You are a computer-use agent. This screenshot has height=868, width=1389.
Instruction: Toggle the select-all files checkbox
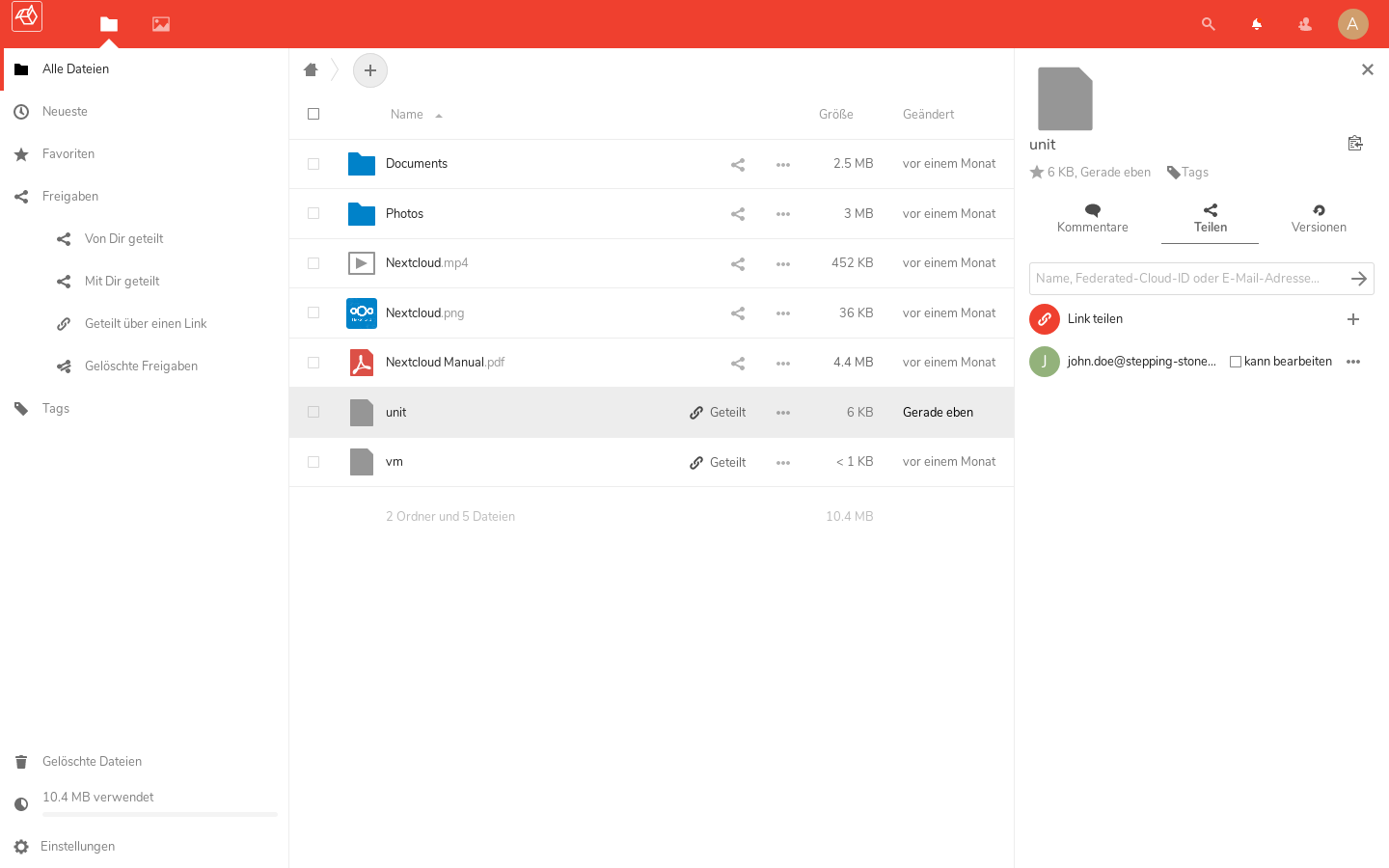[313, 114]
